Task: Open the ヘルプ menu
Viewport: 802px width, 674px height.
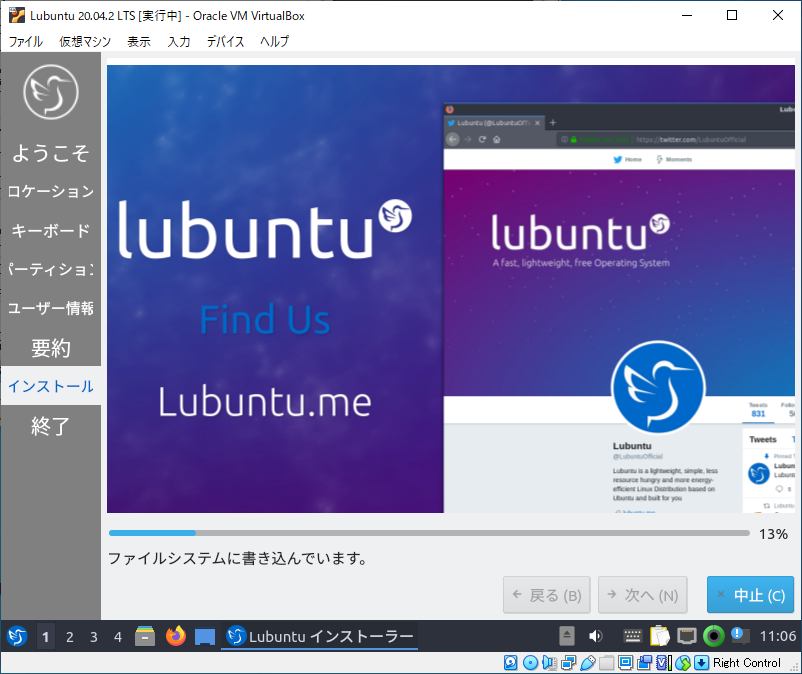Action: [275, 41]
